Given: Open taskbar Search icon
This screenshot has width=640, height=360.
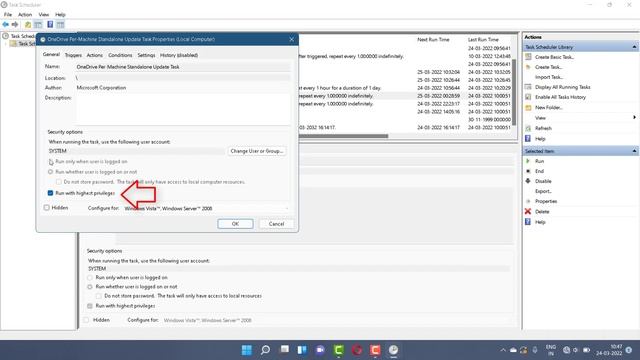Looking at the screenshot, I should click(x=265, y=350).
